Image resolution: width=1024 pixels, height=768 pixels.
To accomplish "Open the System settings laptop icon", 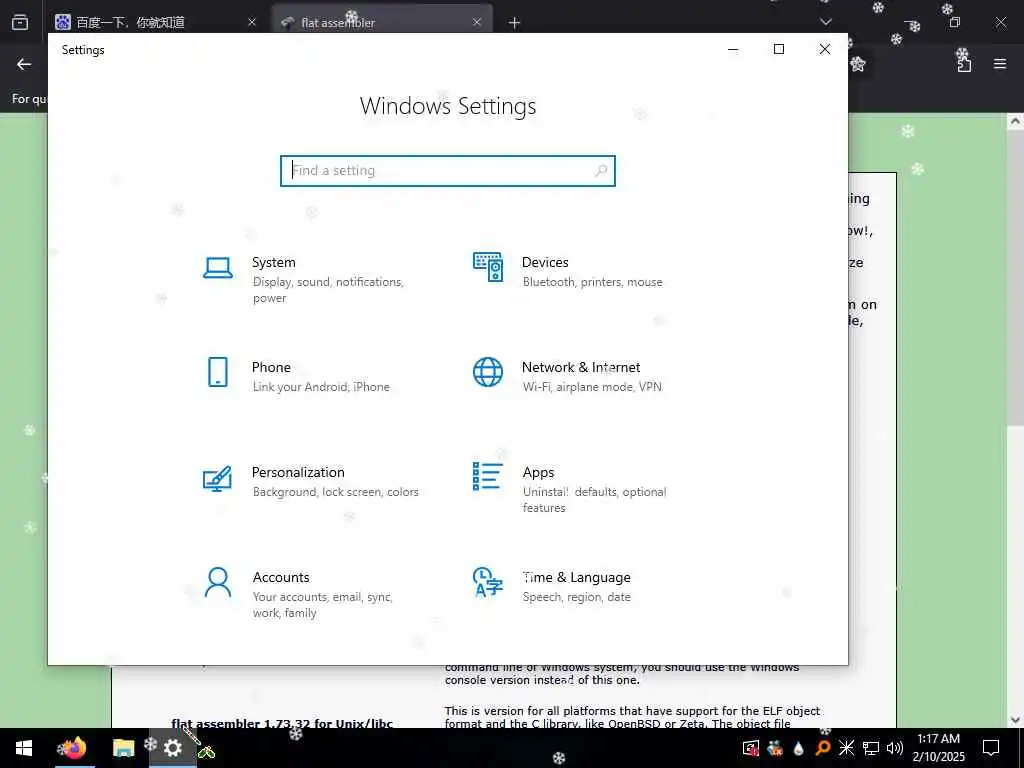I will coord(217,268).
